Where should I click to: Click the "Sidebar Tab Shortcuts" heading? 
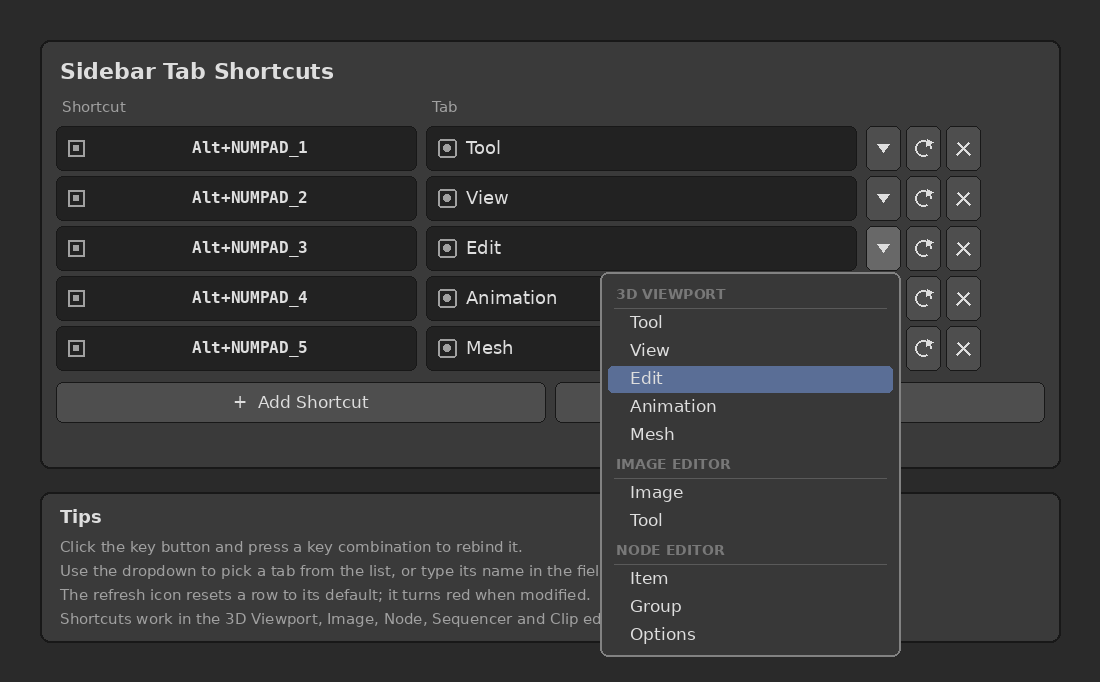point(197,72)
